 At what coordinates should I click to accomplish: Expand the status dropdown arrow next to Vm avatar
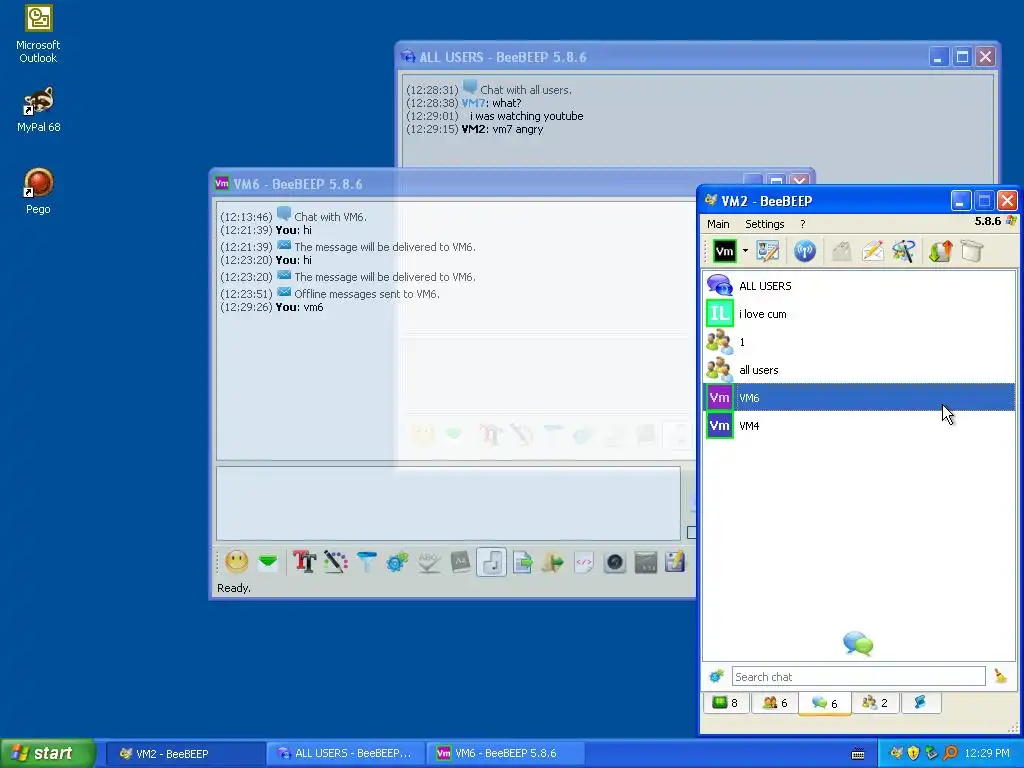745,251
